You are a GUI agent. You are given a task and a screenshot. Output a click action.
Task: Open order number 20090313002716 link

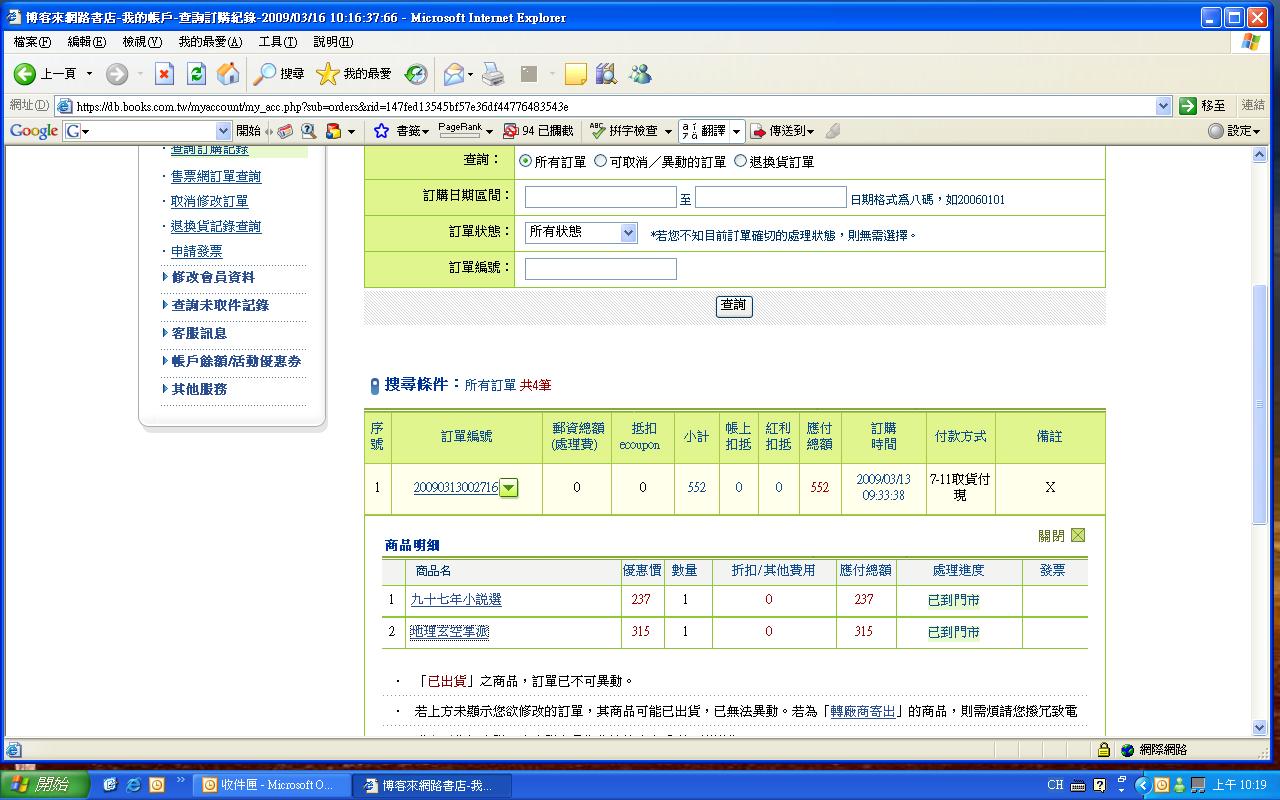456,488
